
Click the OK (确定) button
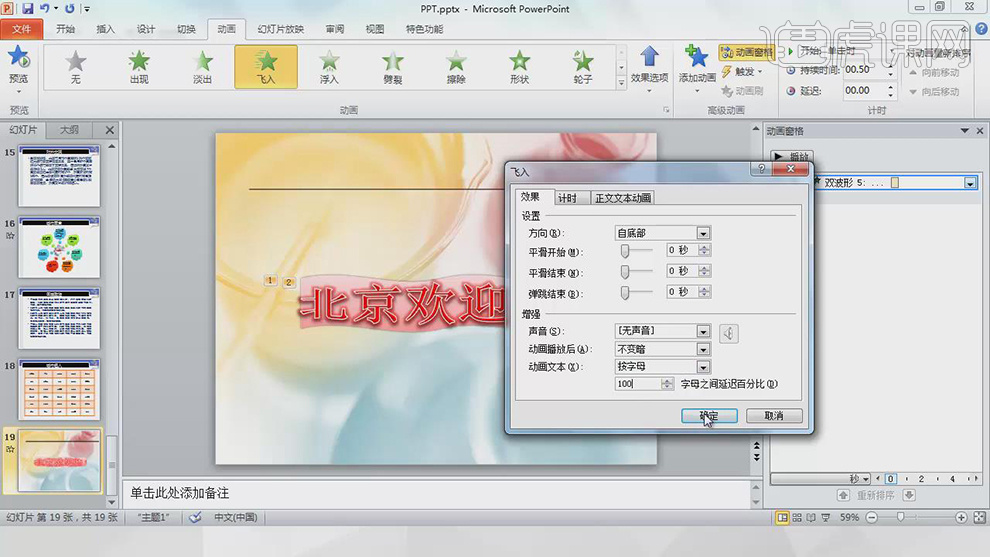[x=709, y=416]
